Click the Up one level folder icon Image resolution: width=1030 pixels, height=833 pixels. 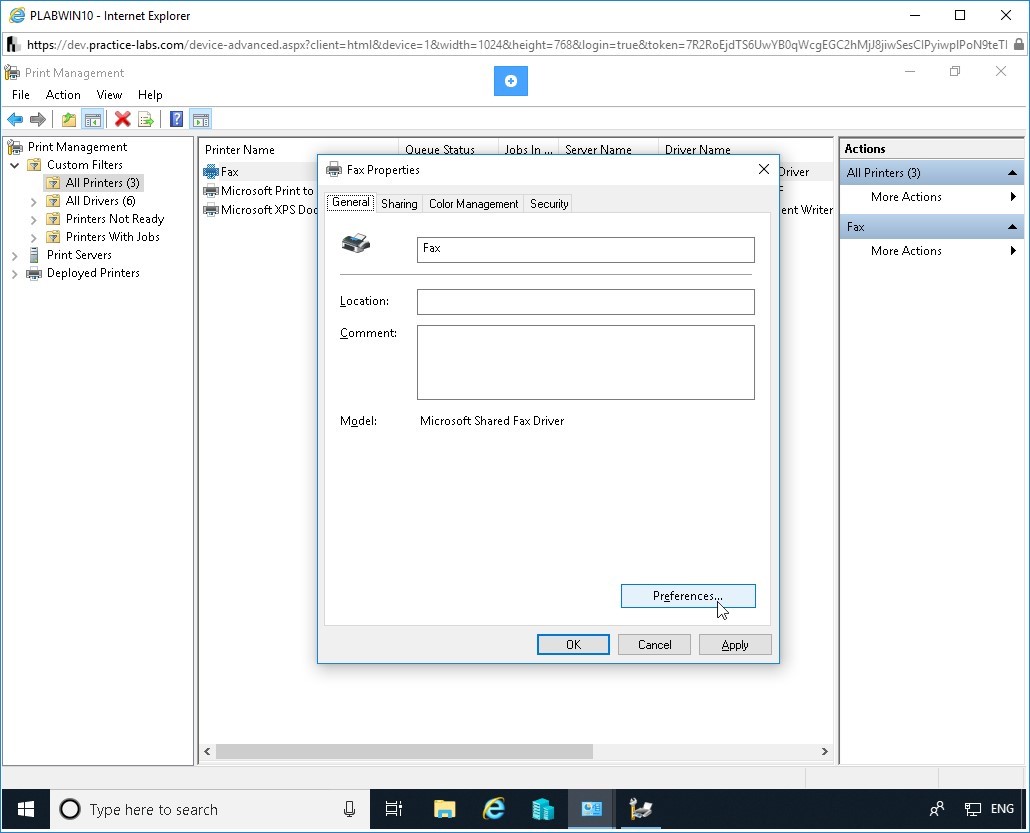pos(69,120)
